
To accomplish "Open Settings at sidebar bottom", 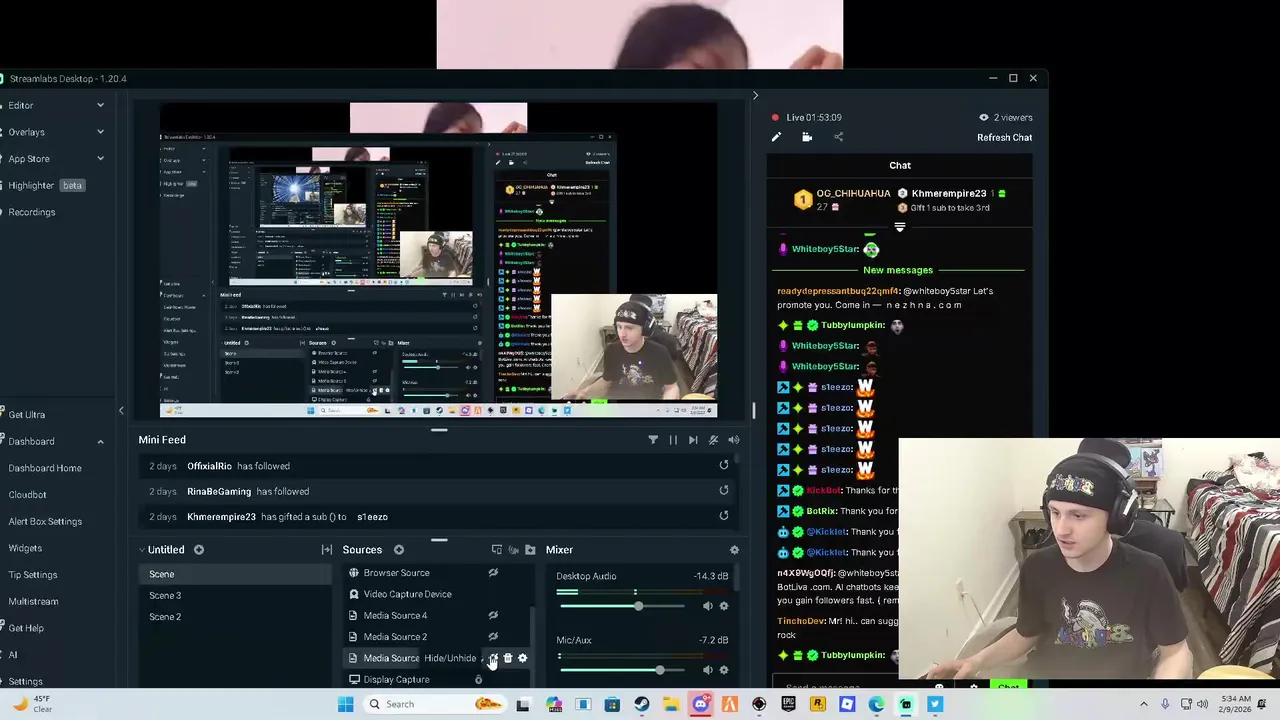I will coord(25,681).
